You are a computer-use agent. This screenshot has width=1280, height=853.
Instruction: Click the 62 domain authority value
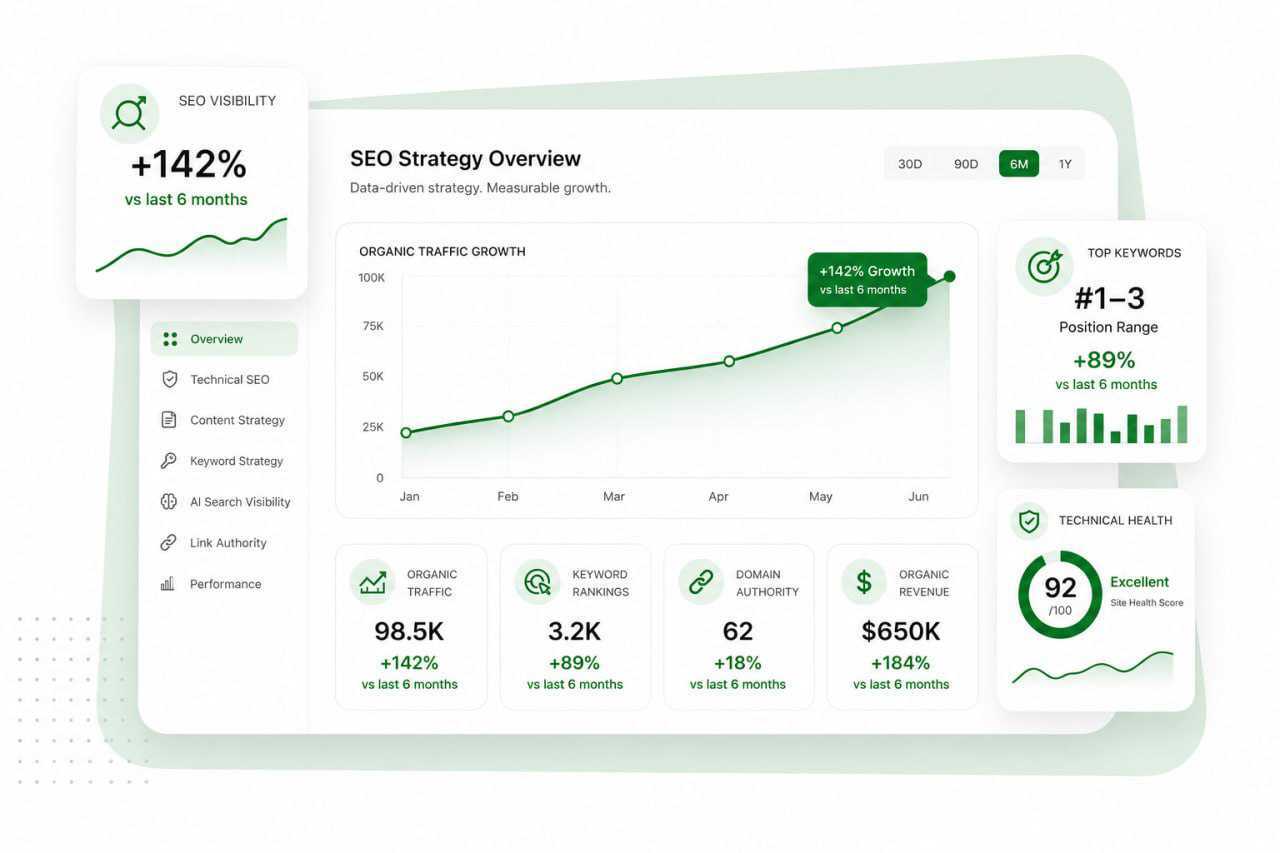(x=738, y=632)
